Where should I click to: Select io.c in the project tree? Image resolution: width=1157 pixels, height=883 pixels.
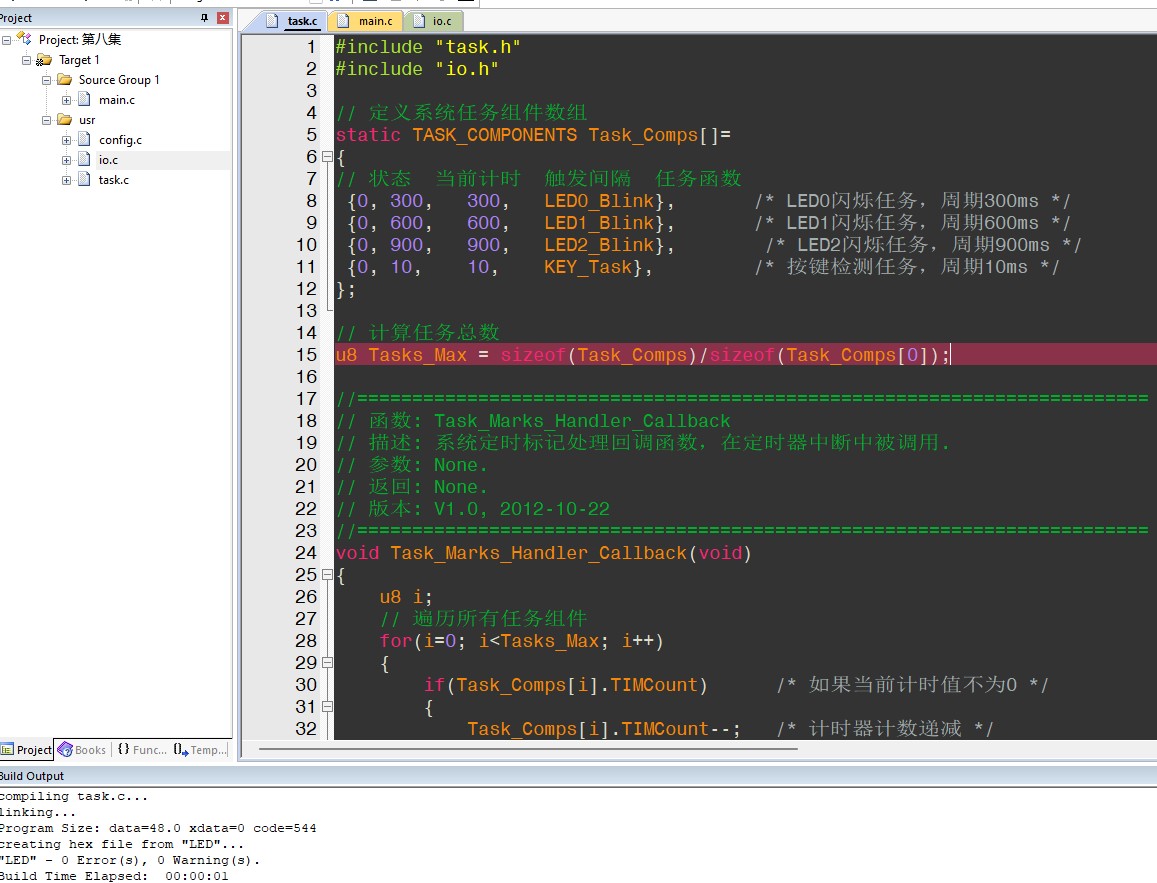[108, 160]
